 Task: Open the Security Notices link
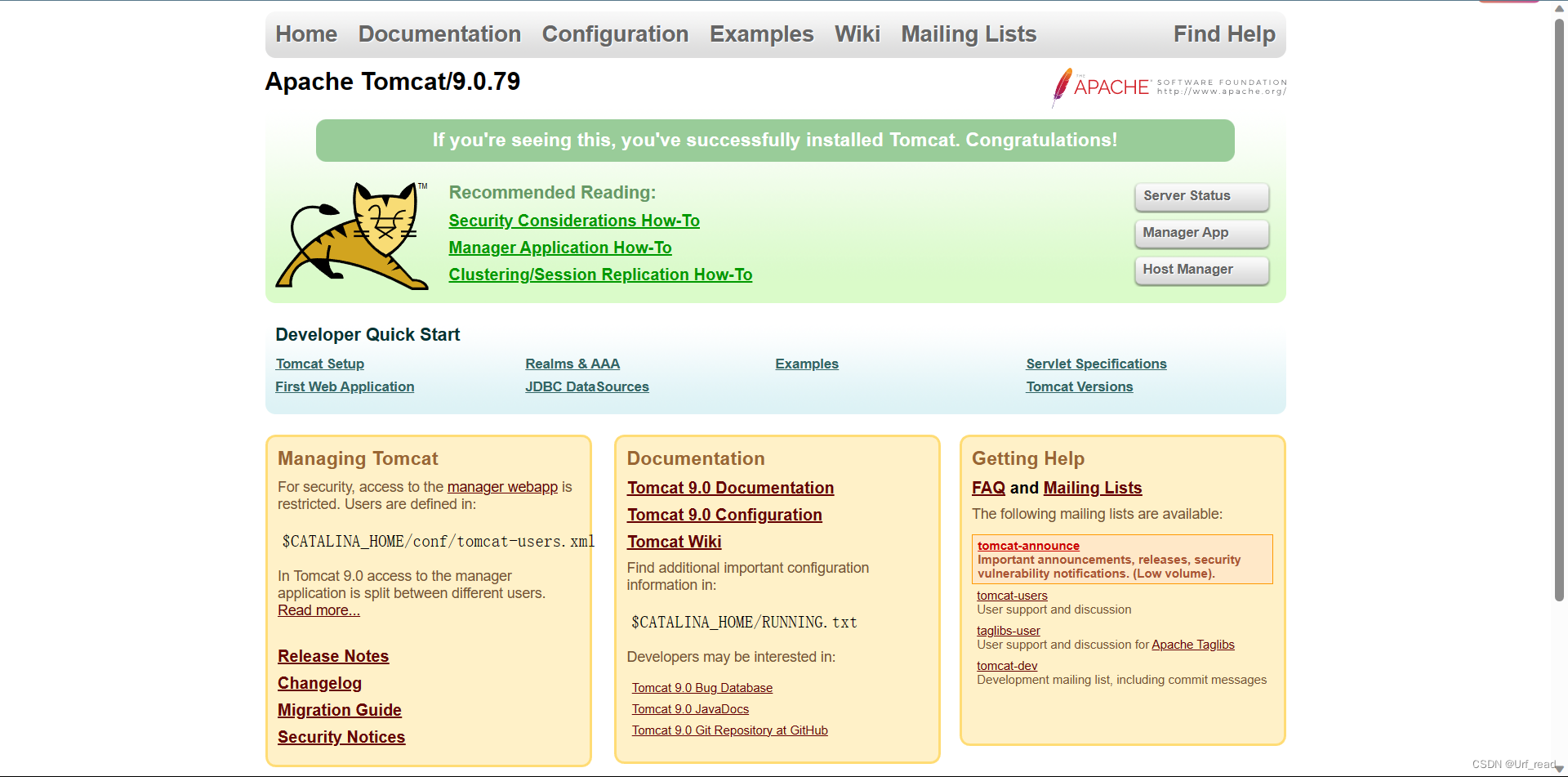pyautogui.click(x=341, y=737)
